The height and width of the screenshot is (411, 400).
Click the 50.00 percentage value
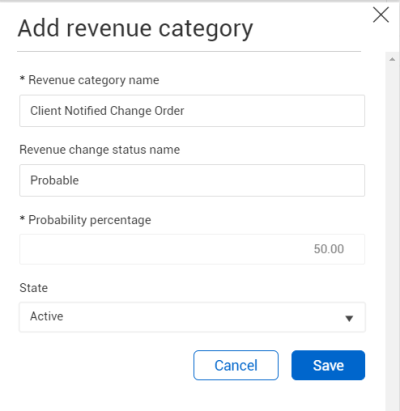(x=329, y=249)
